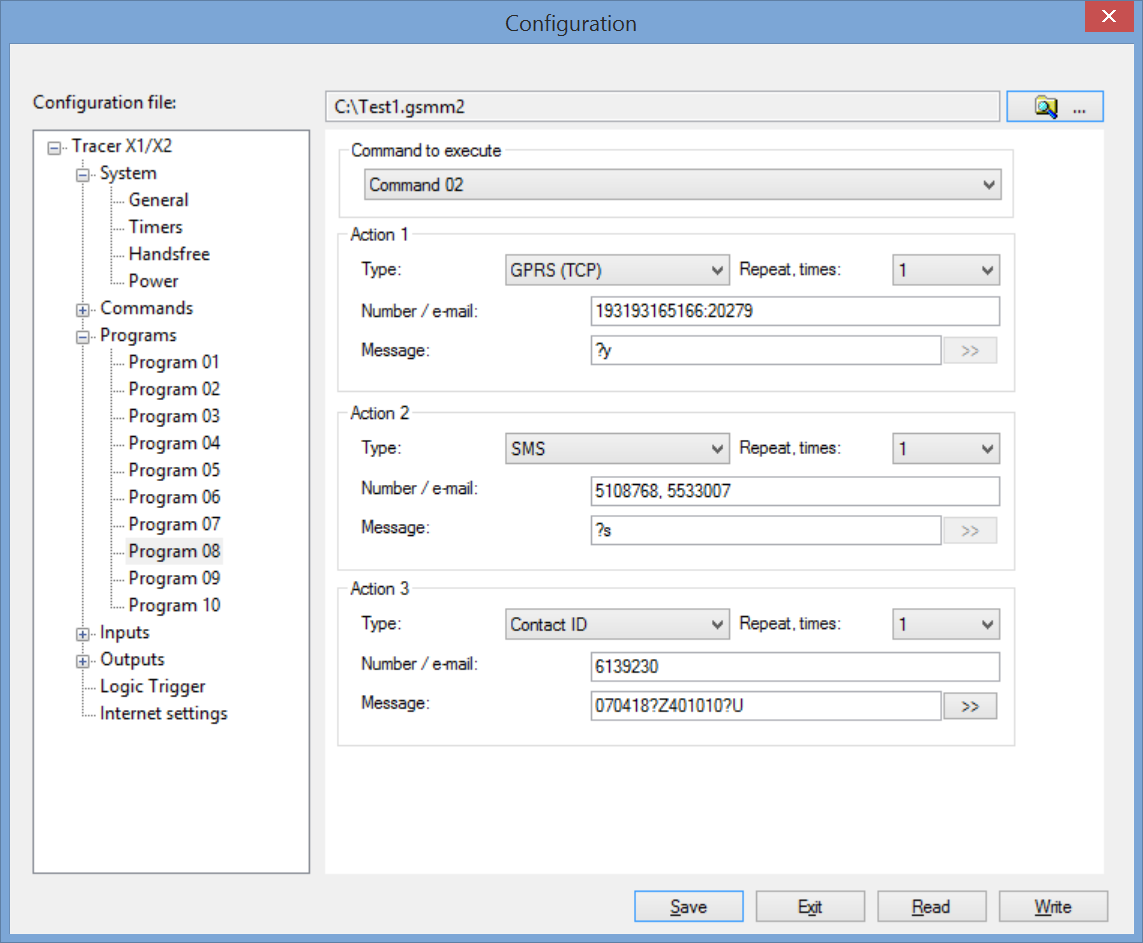Select Timers in the tree
The image size is (1143, 943).
point(155,227)
